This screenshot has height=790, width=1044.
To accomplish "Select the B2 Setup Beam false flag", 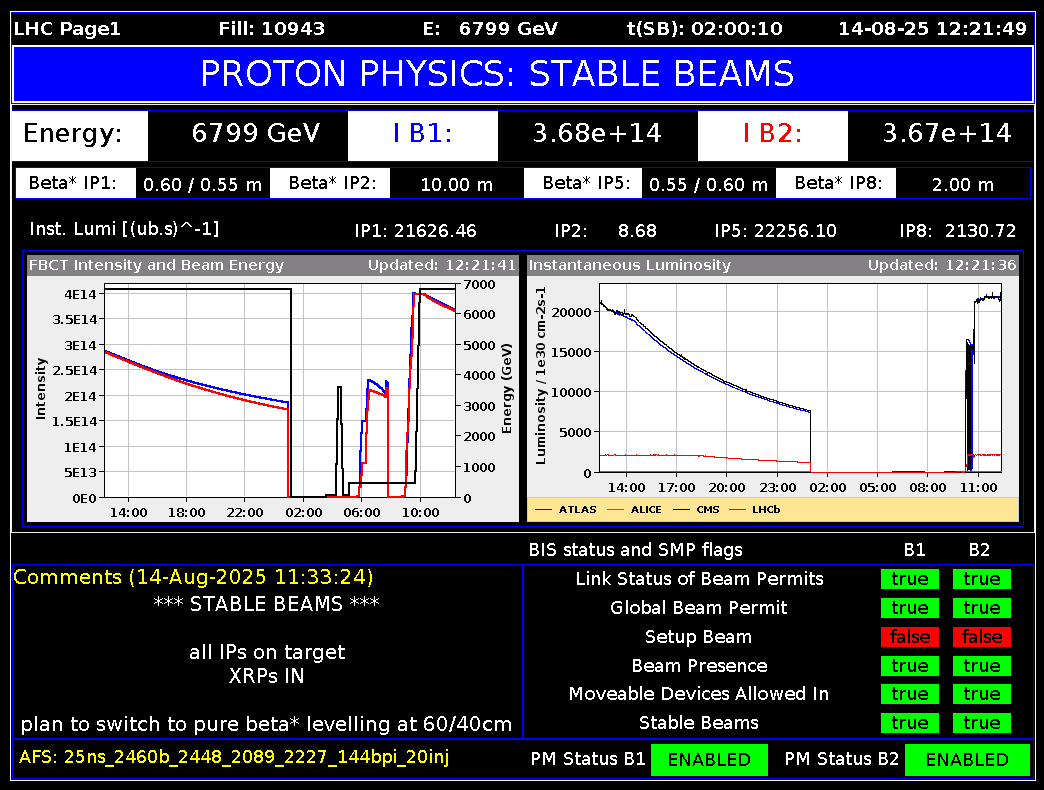I will (x=981, y=637).
